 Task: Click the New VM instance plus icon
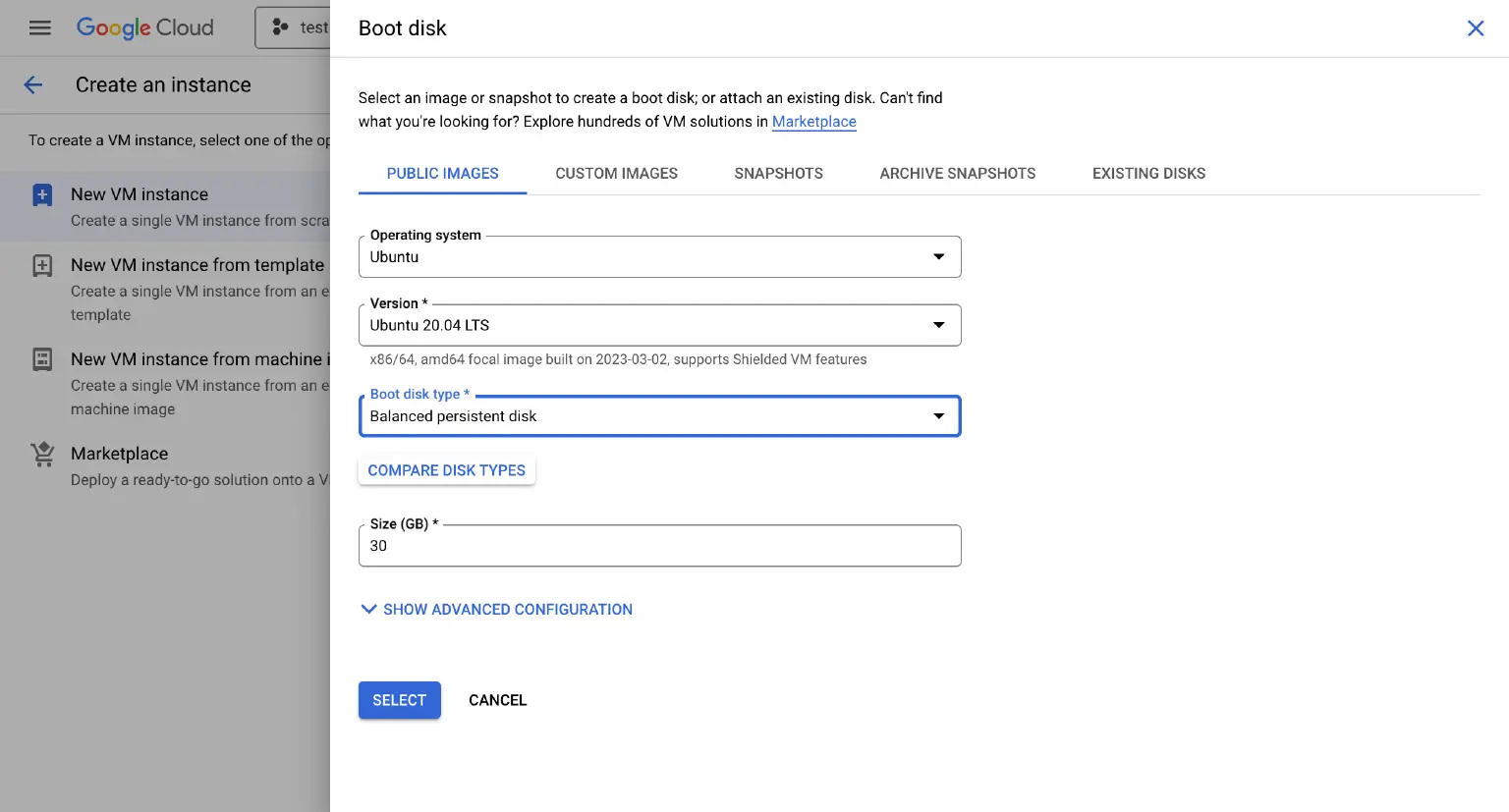tap(42, 195)
